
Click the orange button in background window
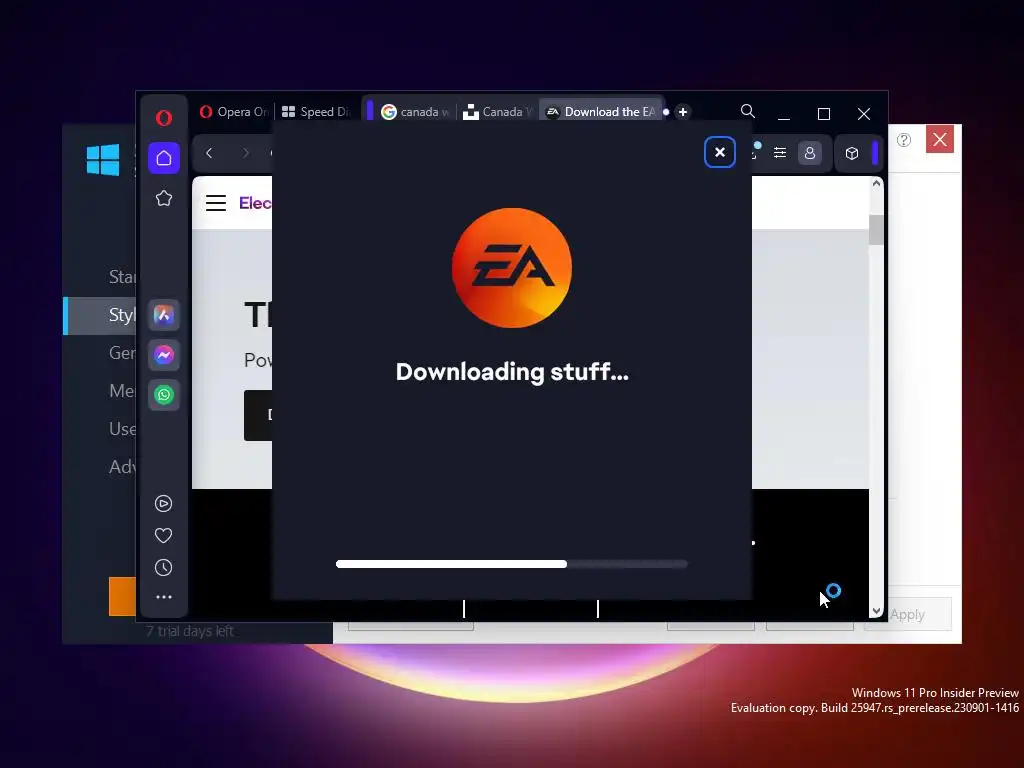click(x=122, y=596)
